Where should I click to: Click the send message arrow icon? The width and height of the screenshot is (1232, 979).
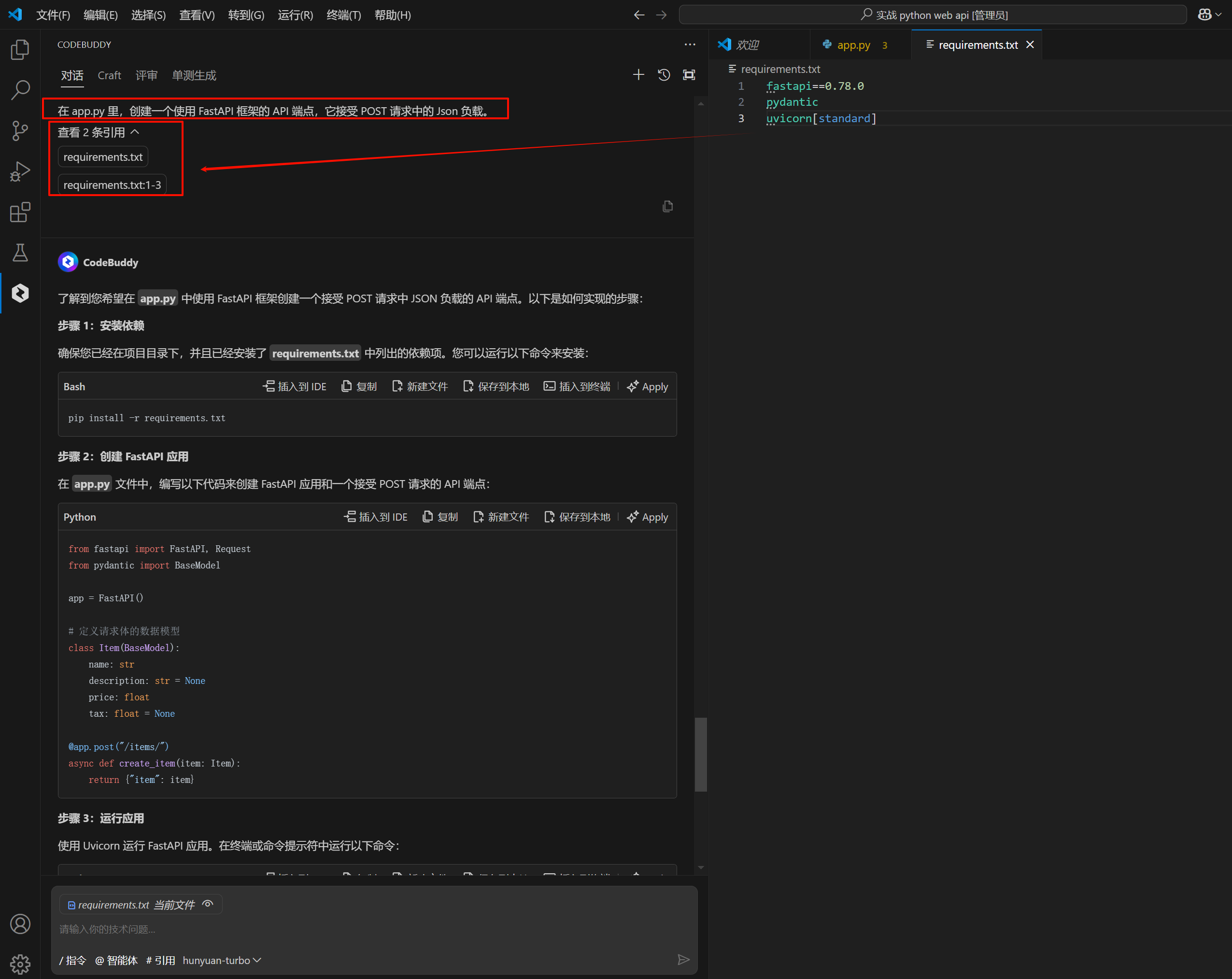pyautogui.click(x=683, y=960)
